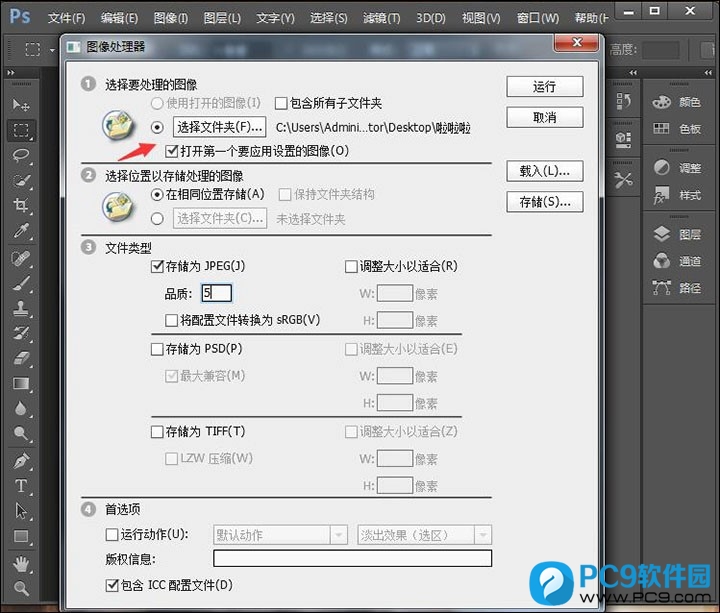Image resolution: width=720 pixels, height=613 pixels.
Task: Open the 样式 styles panel
Action: pos(677,195)
